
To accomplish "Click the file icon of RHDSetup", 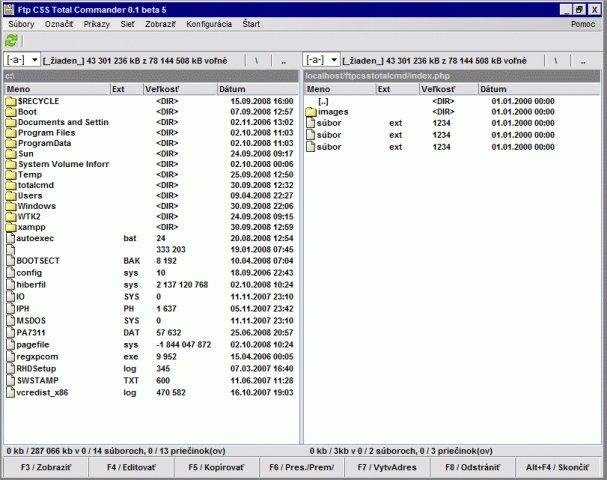I will pos(10,369).
